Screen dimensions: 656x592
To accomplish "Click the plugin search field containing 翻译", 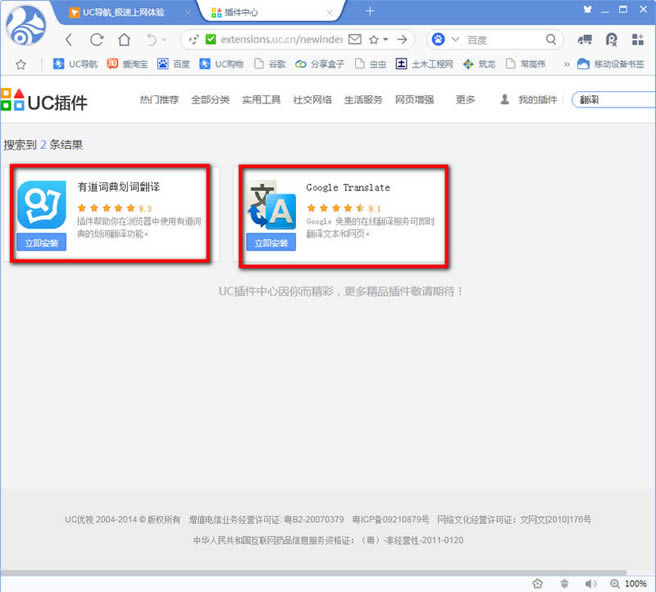I will (x=614, y=100).
